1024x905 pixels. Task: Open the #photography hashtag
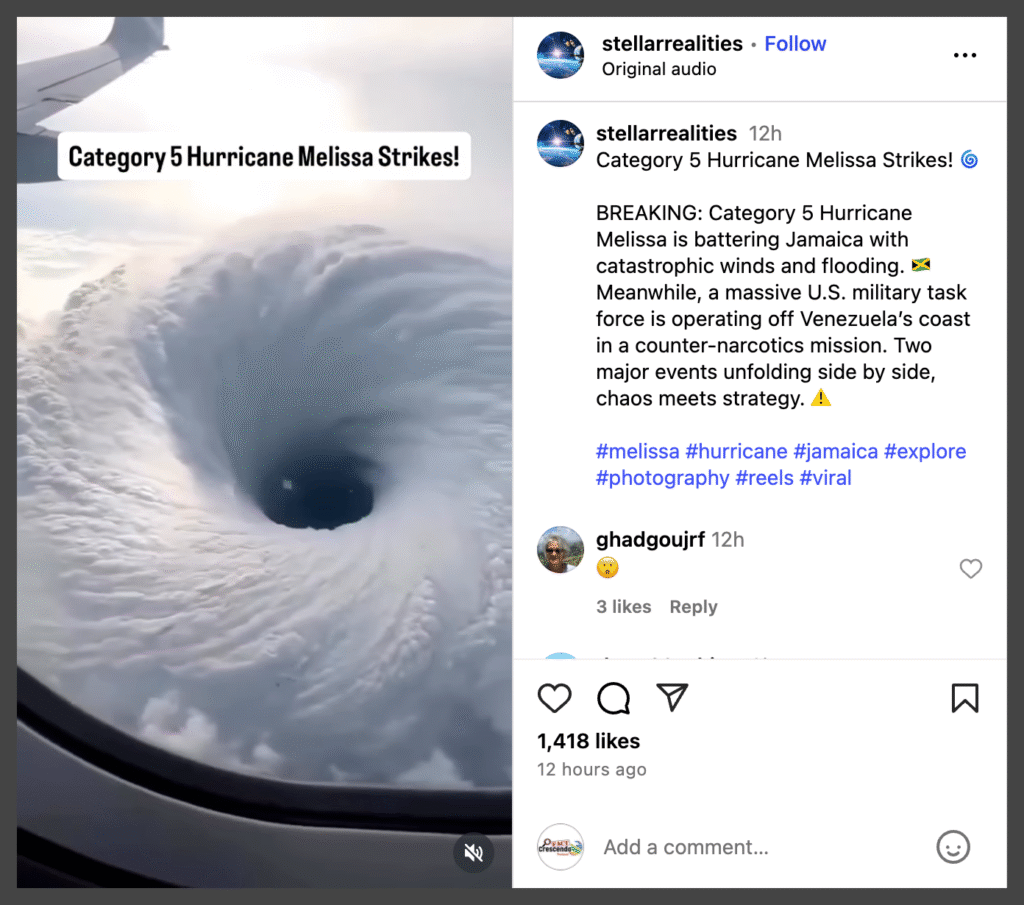662,478
